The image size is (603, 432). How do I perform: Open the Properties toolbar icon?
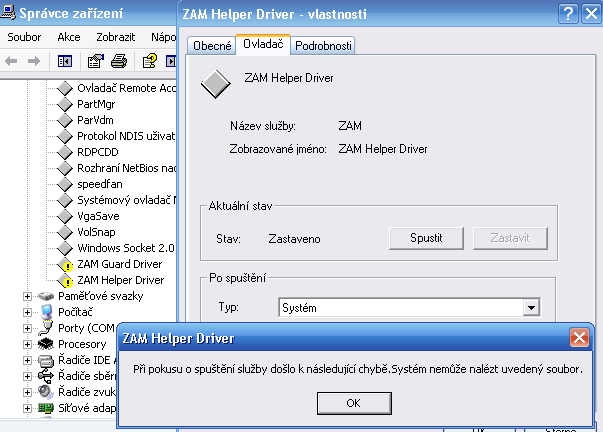pyautogui.click(x=96, y=61)
